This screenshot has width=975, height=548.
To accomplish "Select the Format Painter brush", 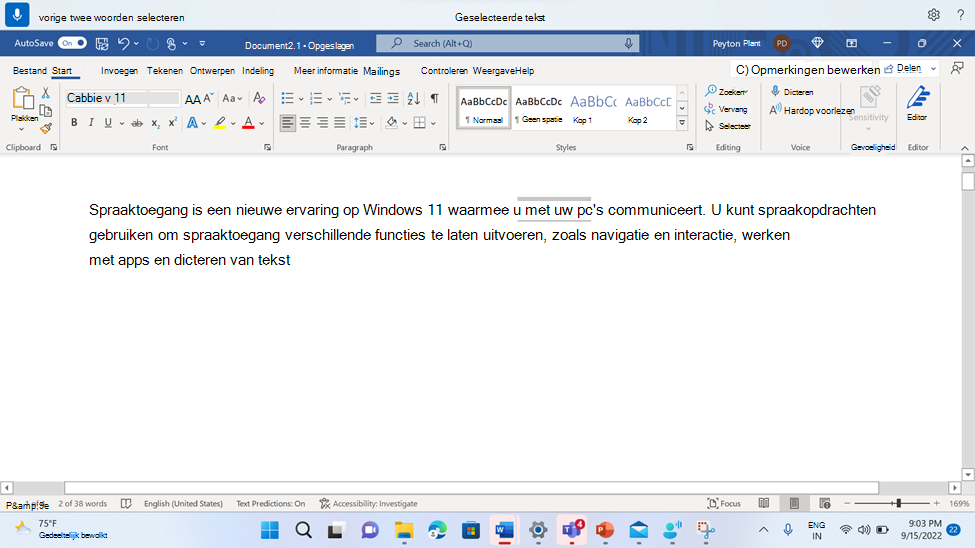I will click(x=45, y=128).
